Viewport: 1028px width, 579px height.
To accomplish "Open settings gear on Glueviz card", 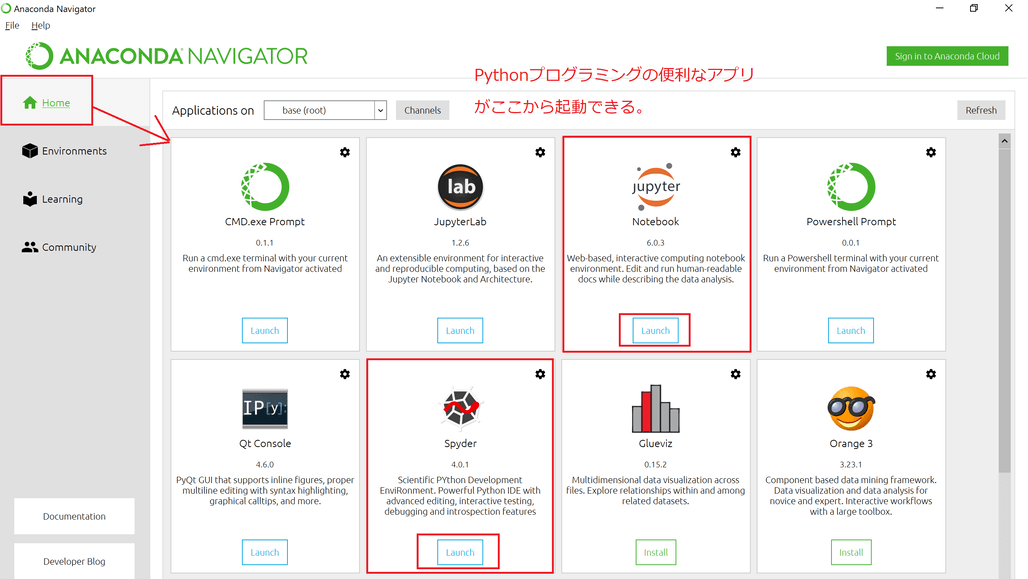I will 736,374.
